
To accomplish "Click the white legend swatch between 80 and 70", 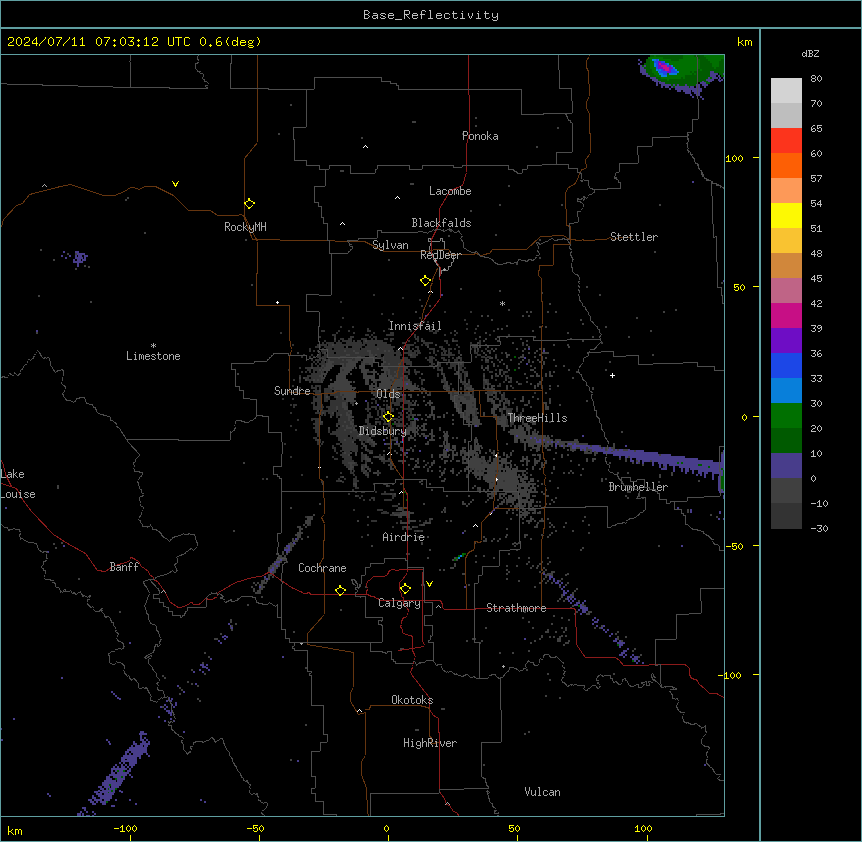I will (x=786, y=90).
